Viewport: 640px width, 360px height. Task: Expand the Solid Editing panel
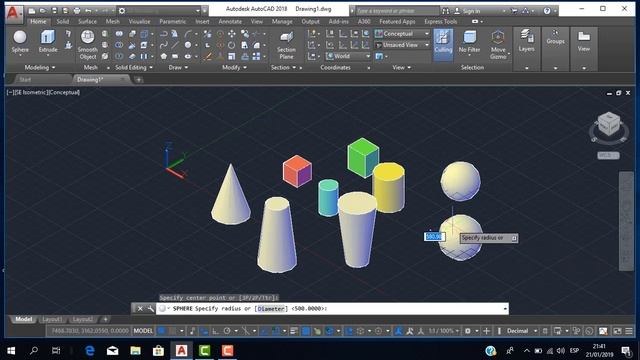tap(134, 67)
